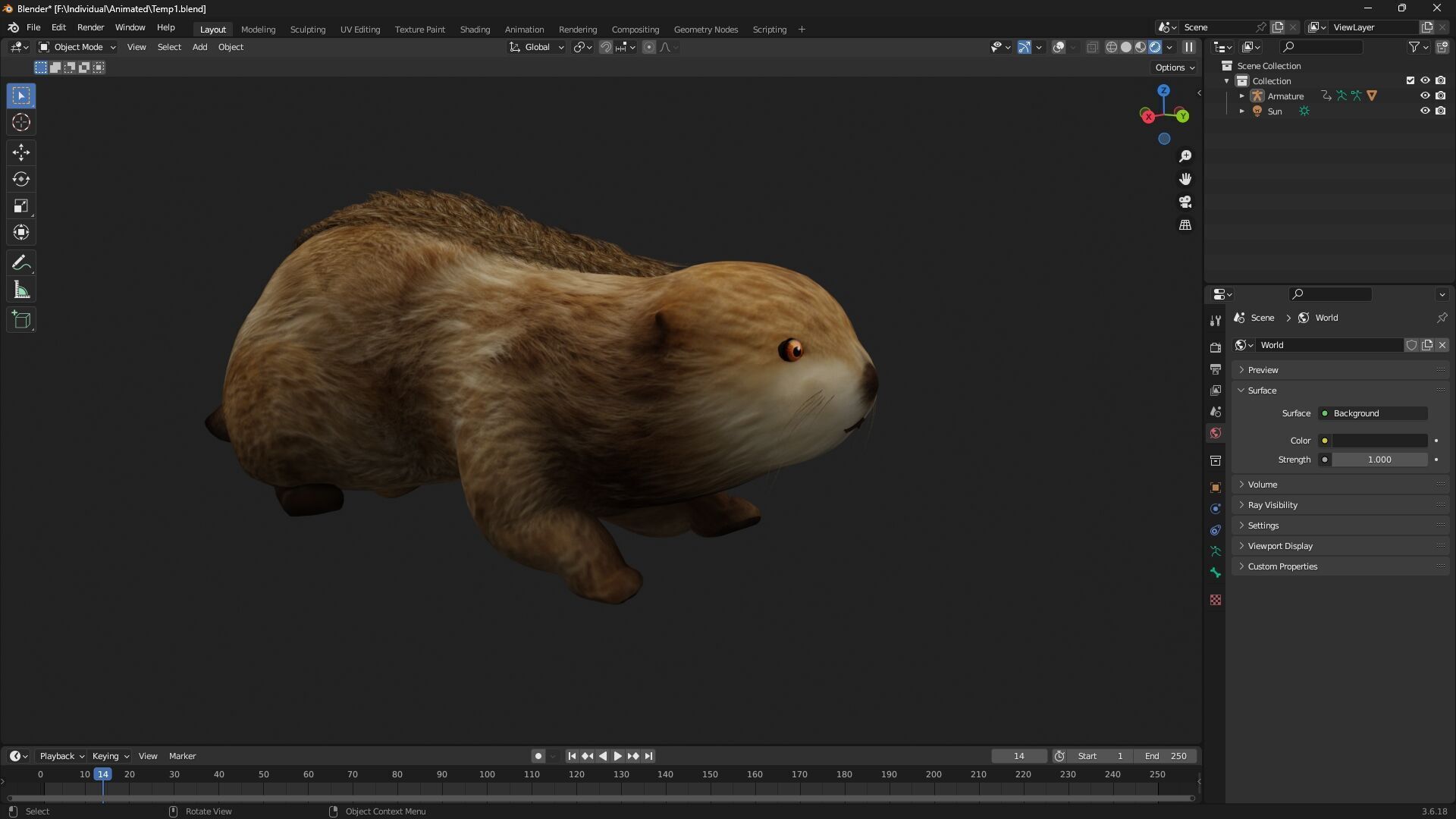Open Object properties tab
Viewport: 1456px width, 819px height.
point(1216,488)
